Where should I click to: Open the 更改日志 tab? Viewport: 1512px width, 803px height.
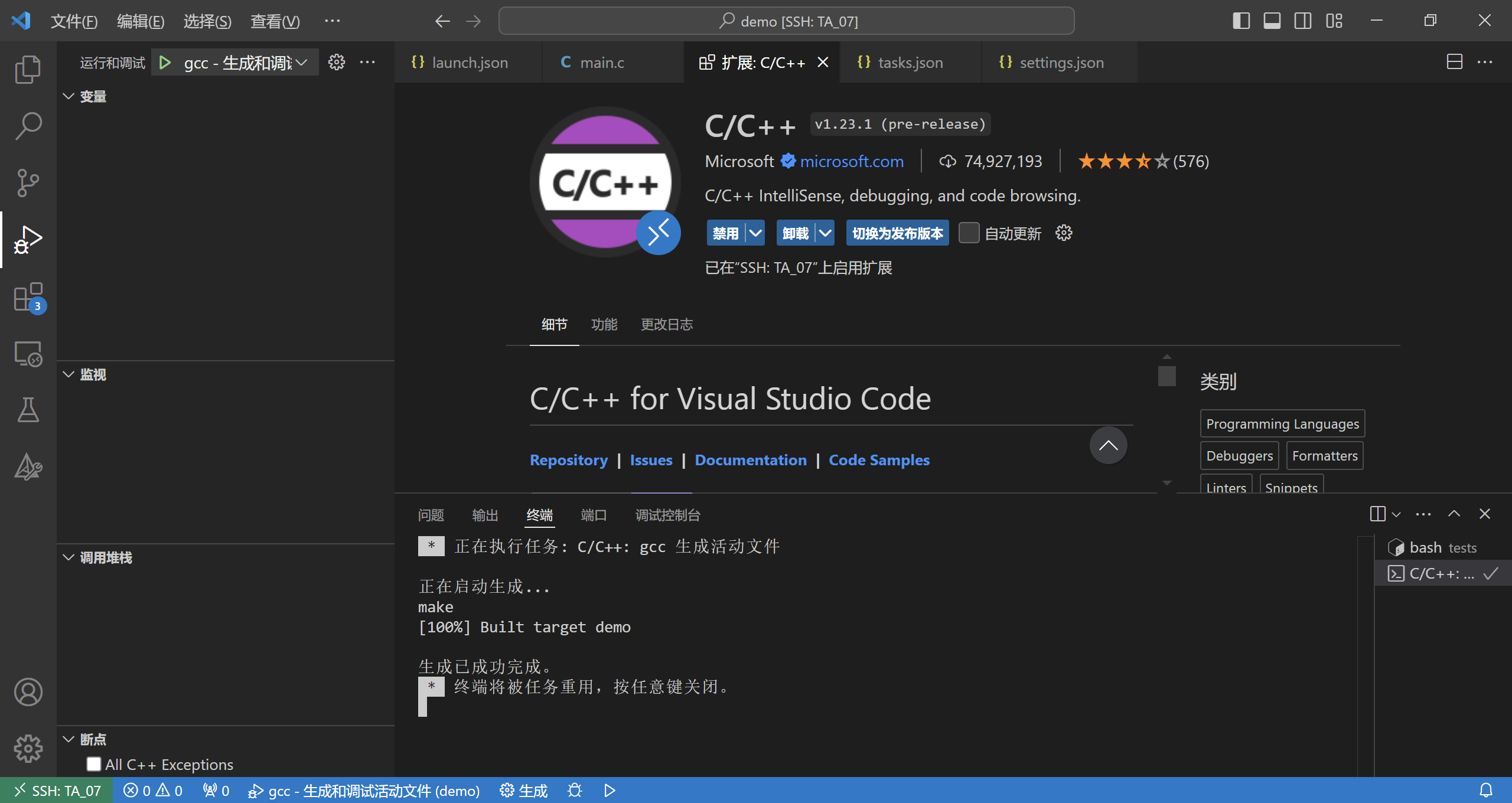pyautogui.click(x=667, y=324)
